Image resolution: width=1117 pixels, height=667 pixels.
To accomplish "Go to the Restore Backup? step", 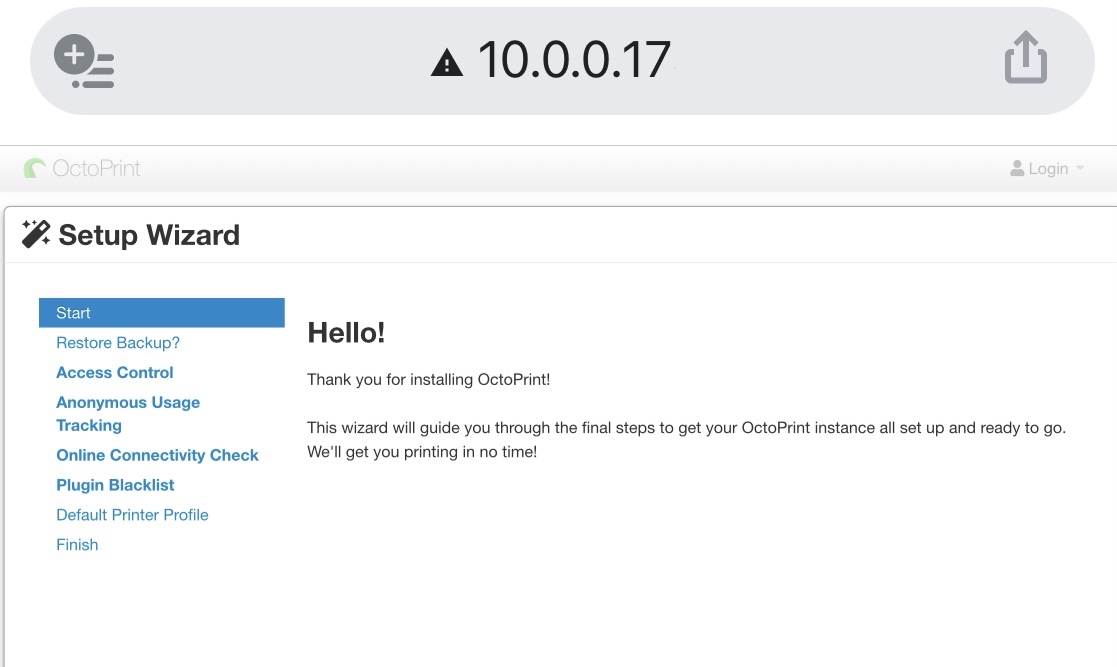I will click(x=118, y=343).
